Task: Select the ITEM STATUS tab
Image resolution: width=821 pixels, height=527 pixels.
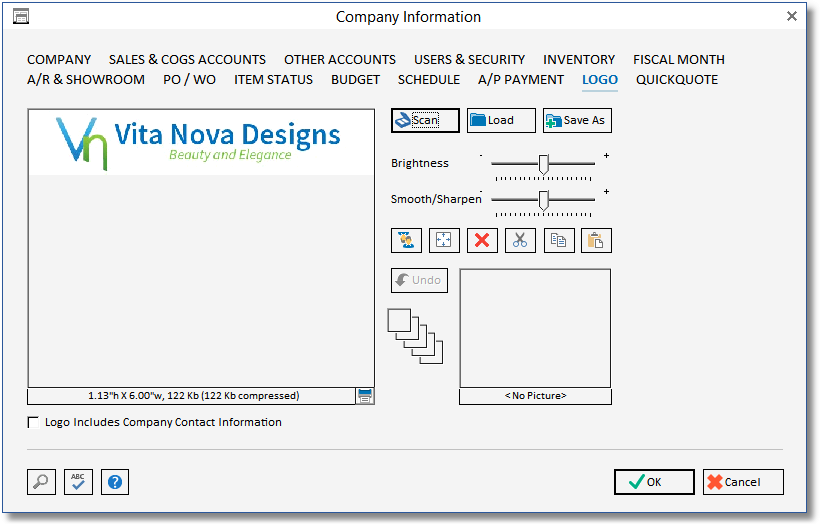Action: (273, 80)
